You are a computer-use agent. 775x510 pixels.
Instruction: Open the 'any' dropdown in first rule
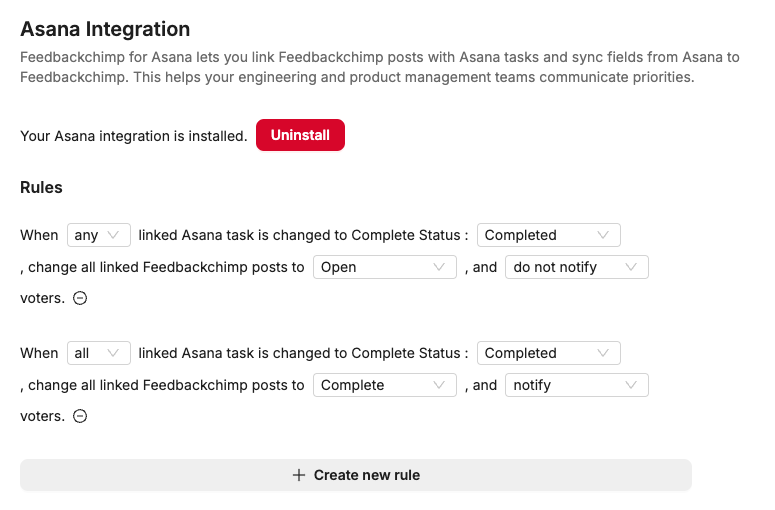point(98,235)
